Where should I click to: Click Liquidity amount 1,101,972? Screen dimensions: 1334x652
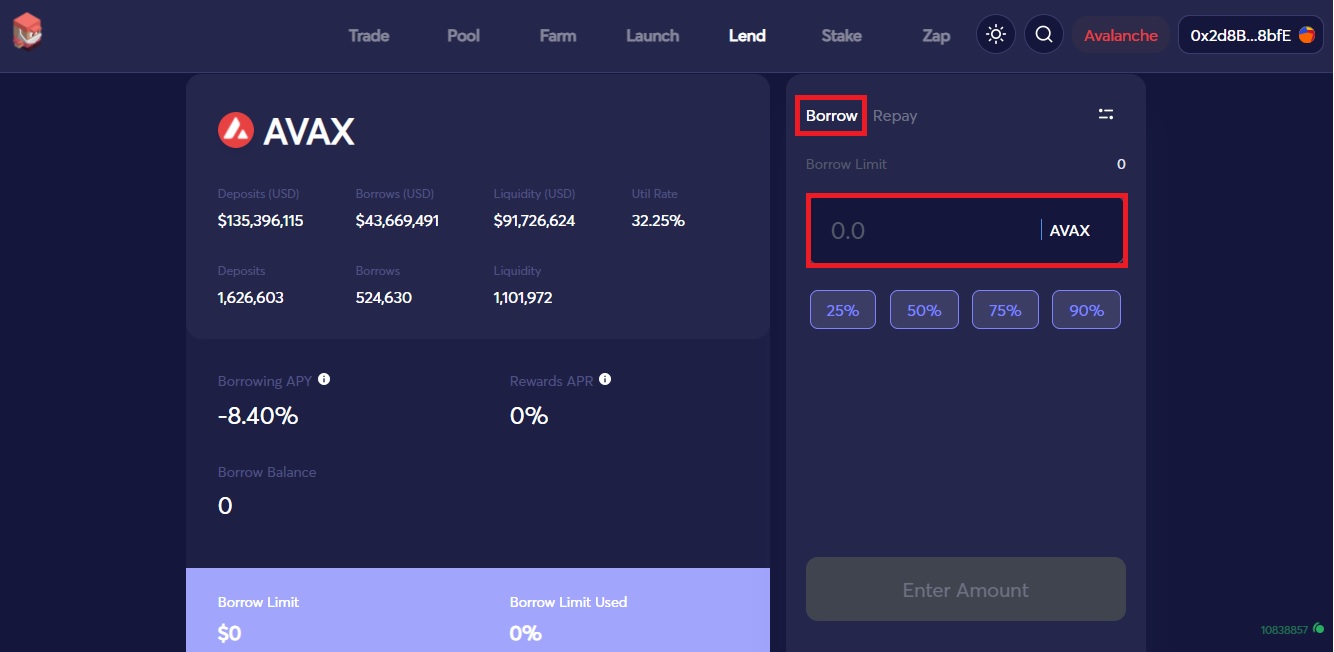[523, 297]
